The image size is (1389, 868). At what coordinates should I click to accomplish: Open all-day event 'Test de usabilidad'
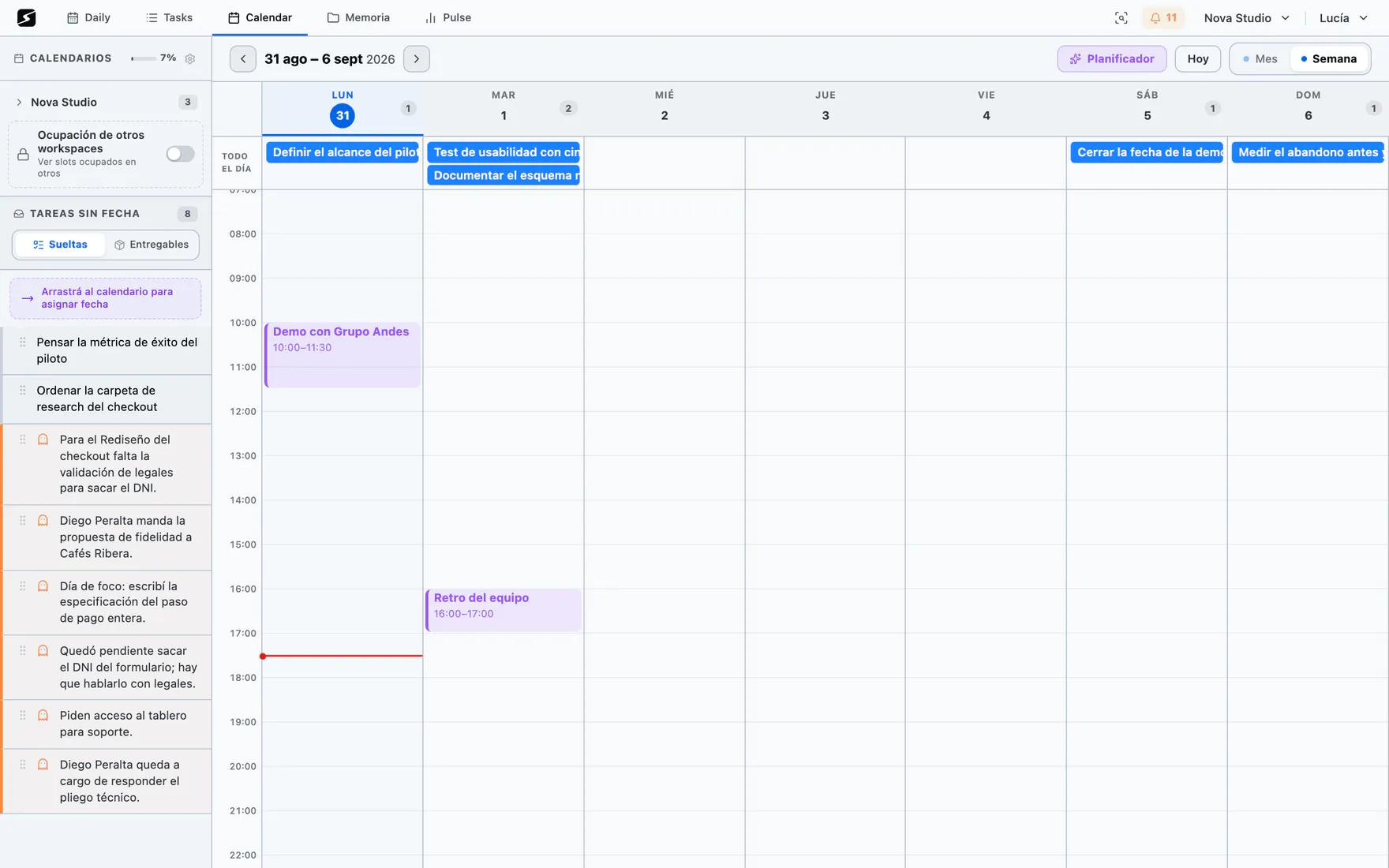pyautogui.click(x=504, y=152)
